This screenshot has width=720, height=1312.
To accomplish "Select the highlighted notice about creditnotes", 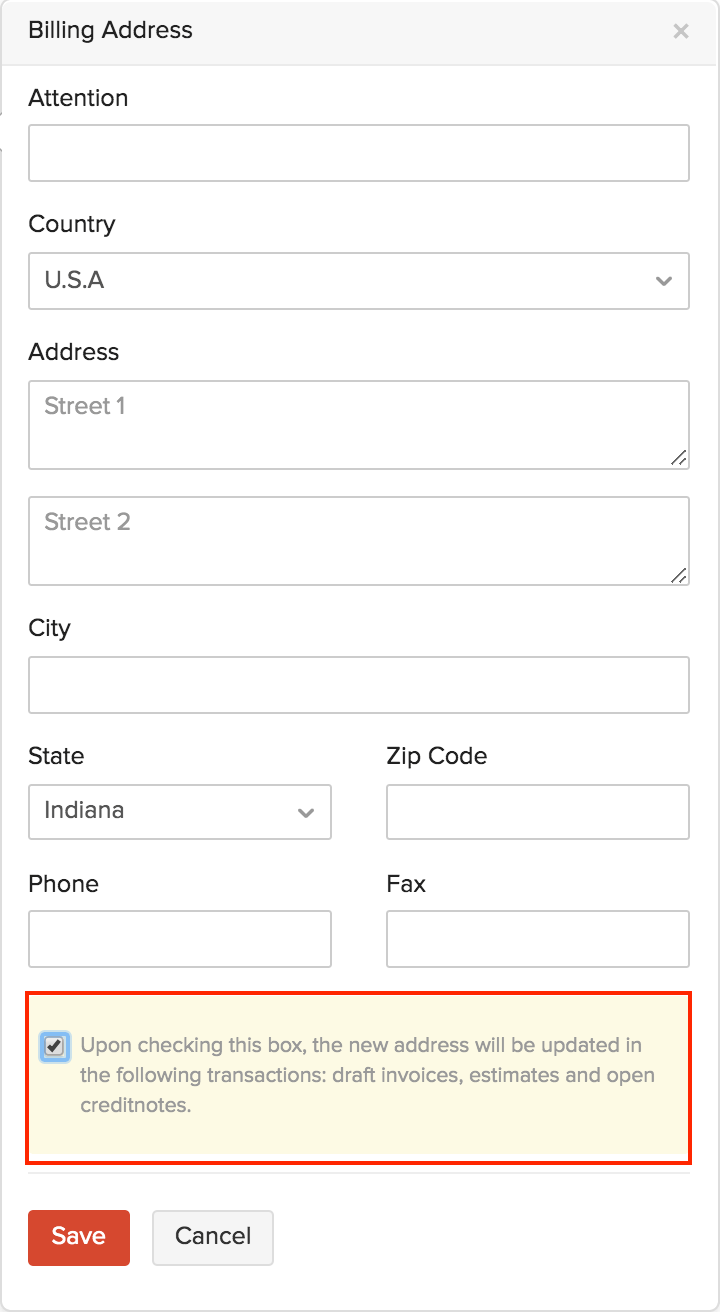I will pyautogui.click(x=359, y=1075).
